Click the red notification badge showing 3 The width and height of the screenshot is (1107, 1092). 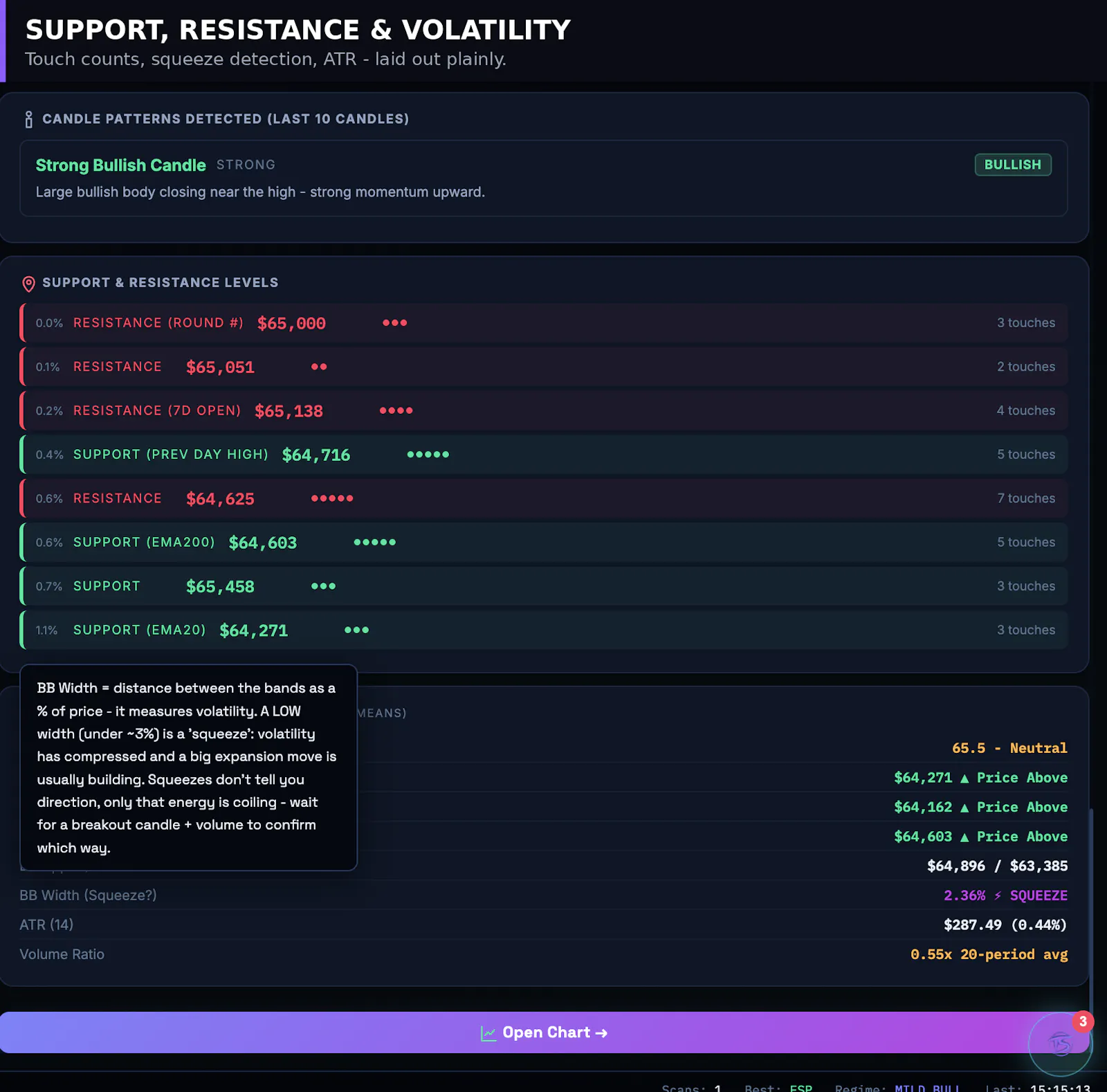pos(1083,1021)
